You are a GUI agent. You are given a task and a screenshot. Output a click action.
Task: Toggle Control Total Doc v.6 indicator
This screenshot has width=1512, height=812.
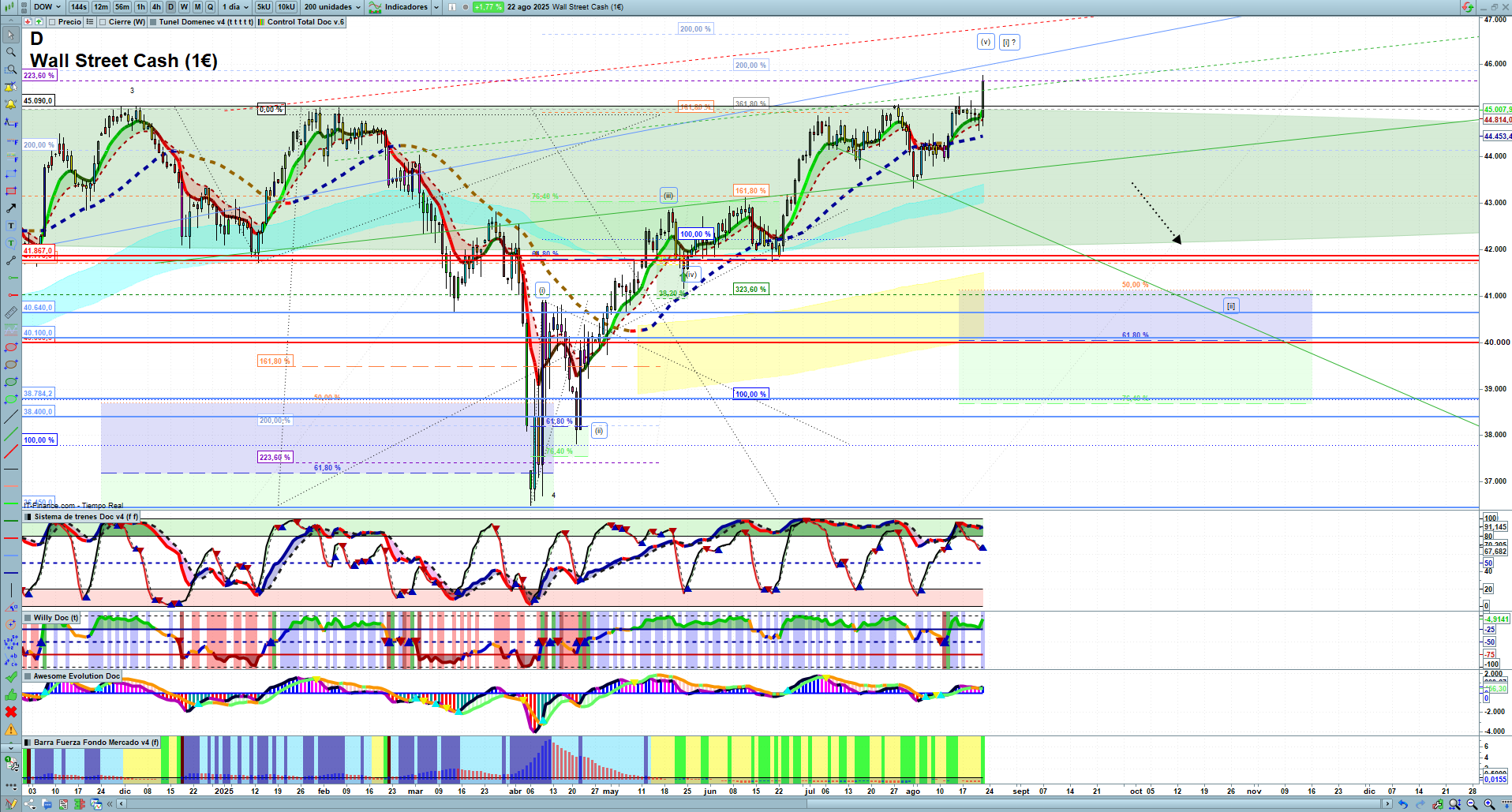tap(261, 22)
